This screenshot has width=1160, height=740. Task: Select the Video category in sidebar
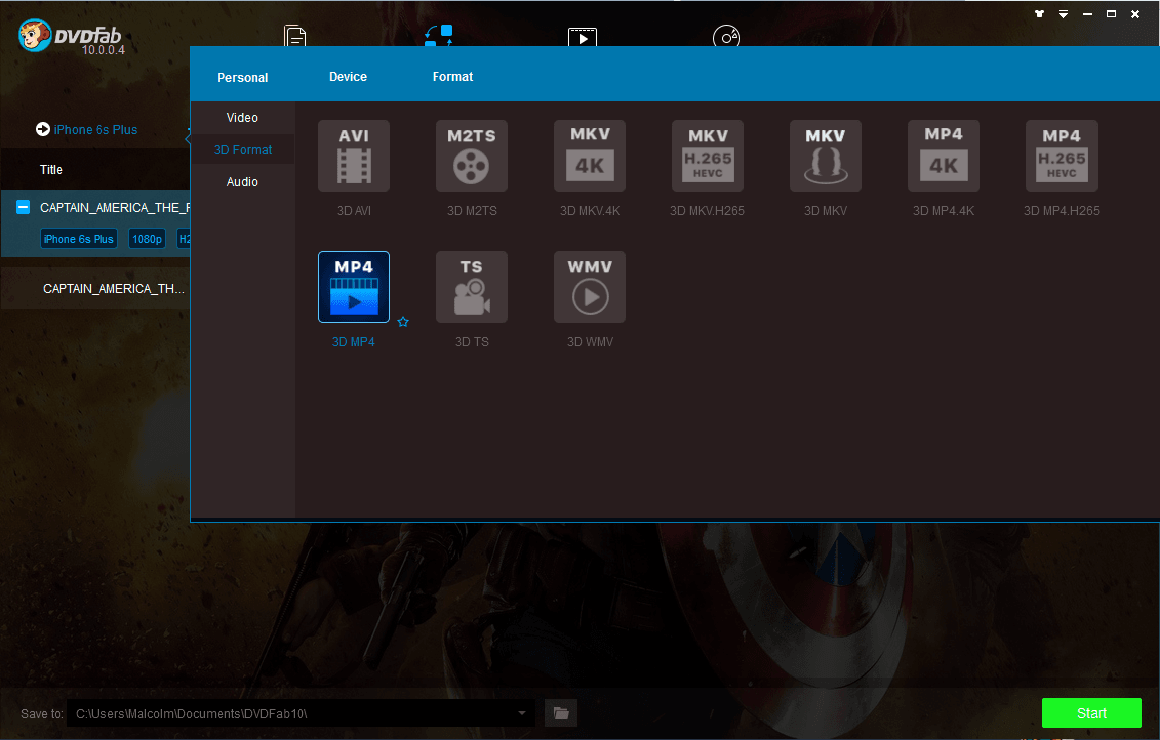coord(243,118)
